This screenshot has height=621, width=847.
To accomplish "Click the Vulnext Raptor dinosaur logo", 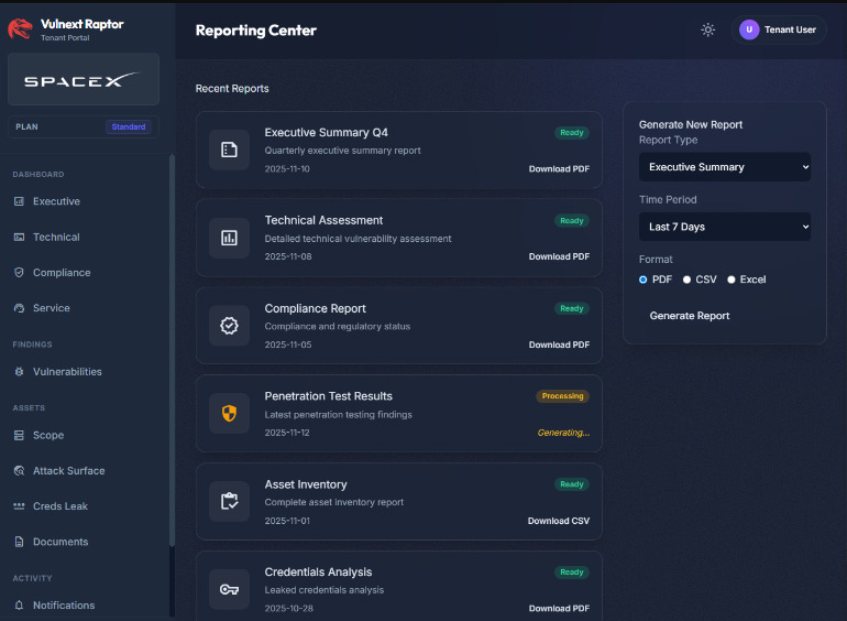I will 20,29.
